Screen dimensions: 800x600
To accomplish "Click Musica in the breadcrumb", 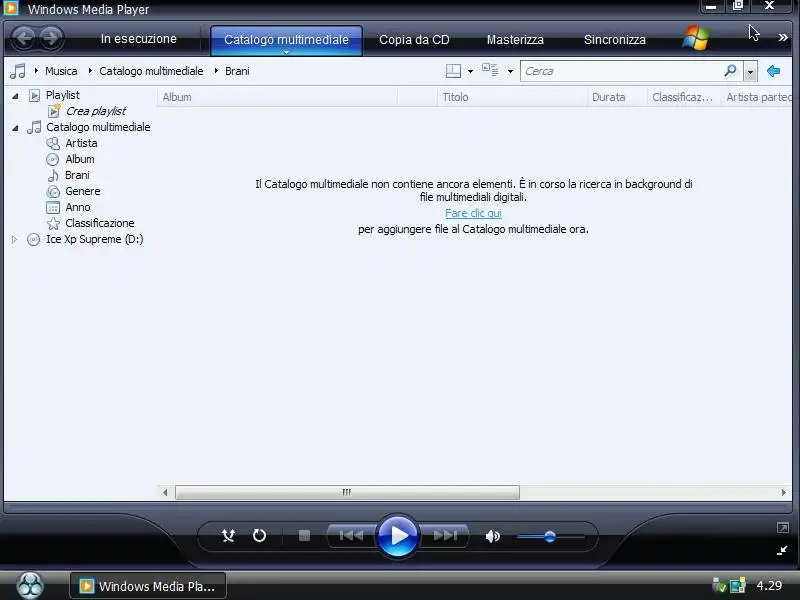I will pos(61,71).
